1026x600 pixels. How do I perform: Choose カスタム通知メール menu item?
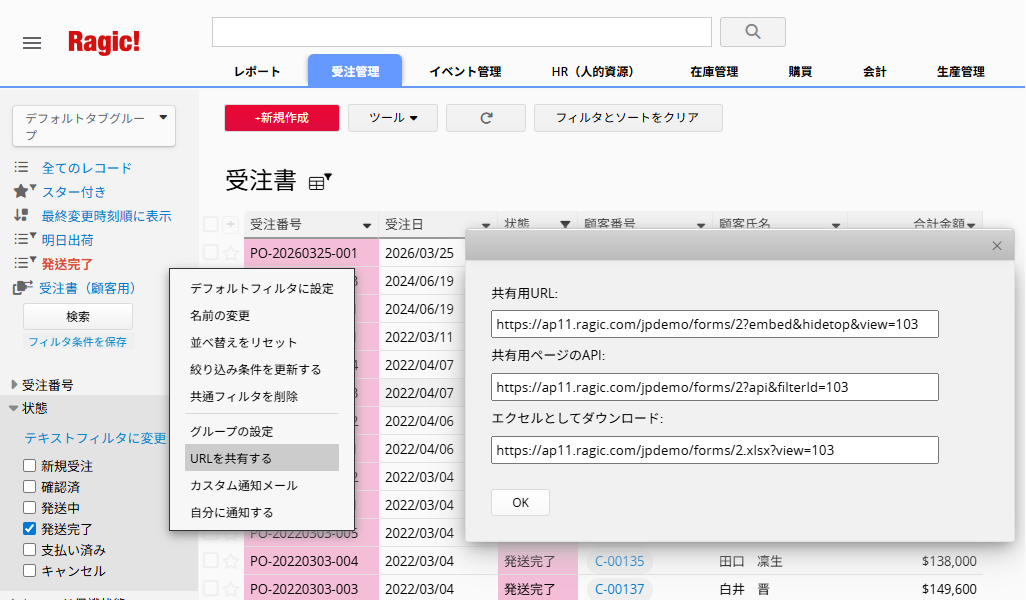point(262,485)
